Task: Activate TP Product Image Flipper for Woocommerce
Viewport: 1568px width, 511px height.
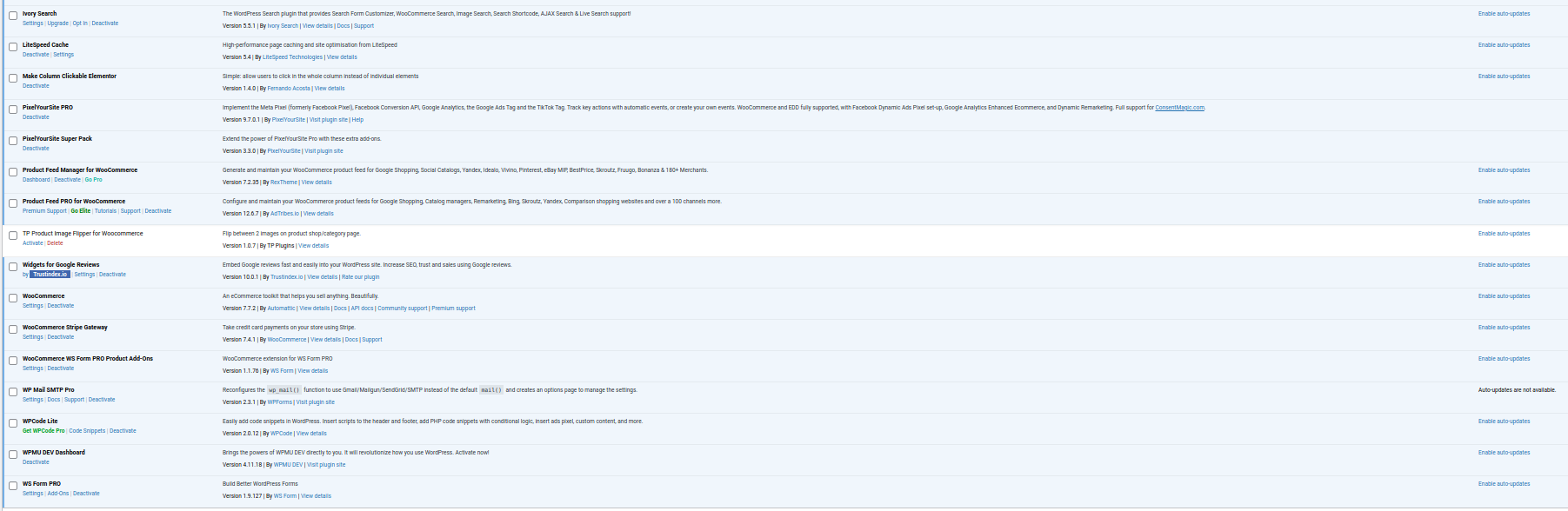Action: click(x=32, y=243)
